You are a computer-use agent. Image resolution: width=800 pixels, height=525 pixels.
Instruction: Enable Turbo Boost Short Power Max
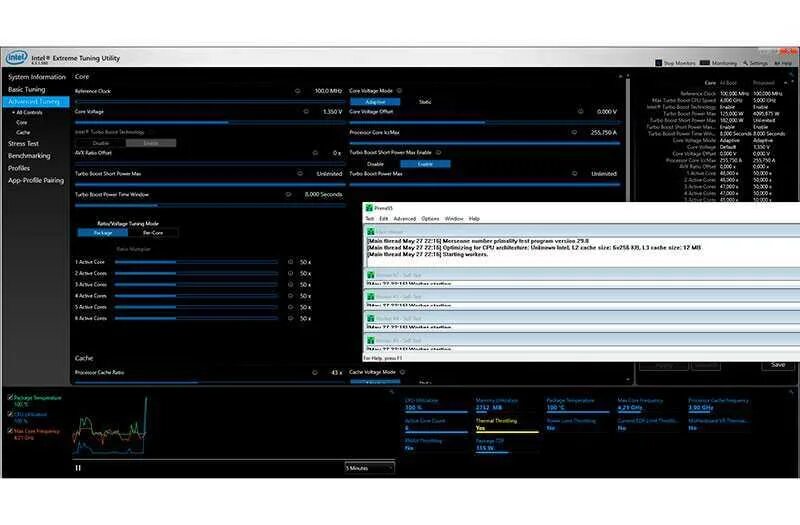[x=425, y=164]
